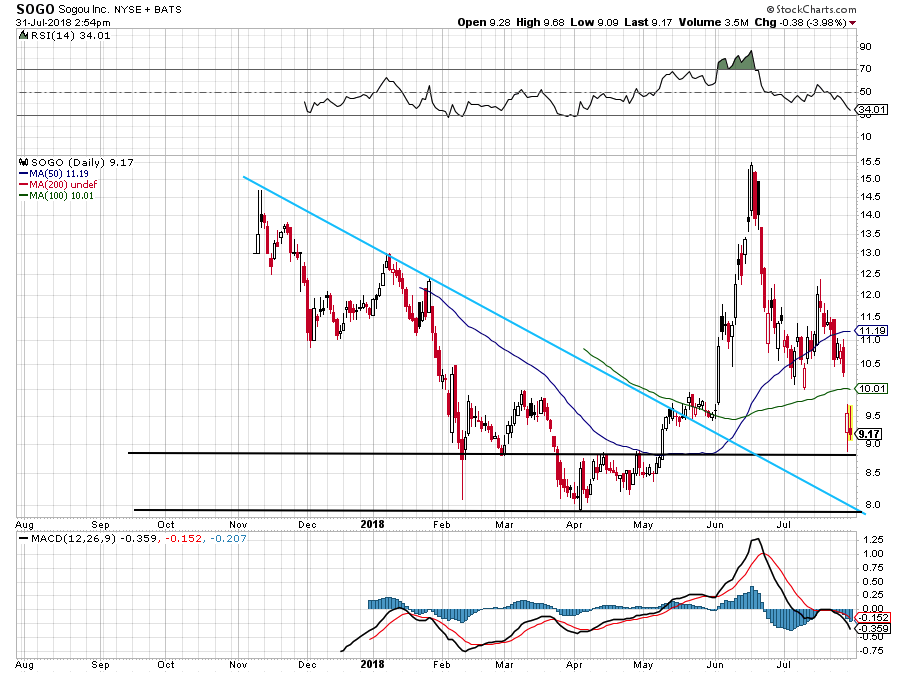
Task: Click the Chg -0.38 (-3.98%) value
Action: pos(800,22)
